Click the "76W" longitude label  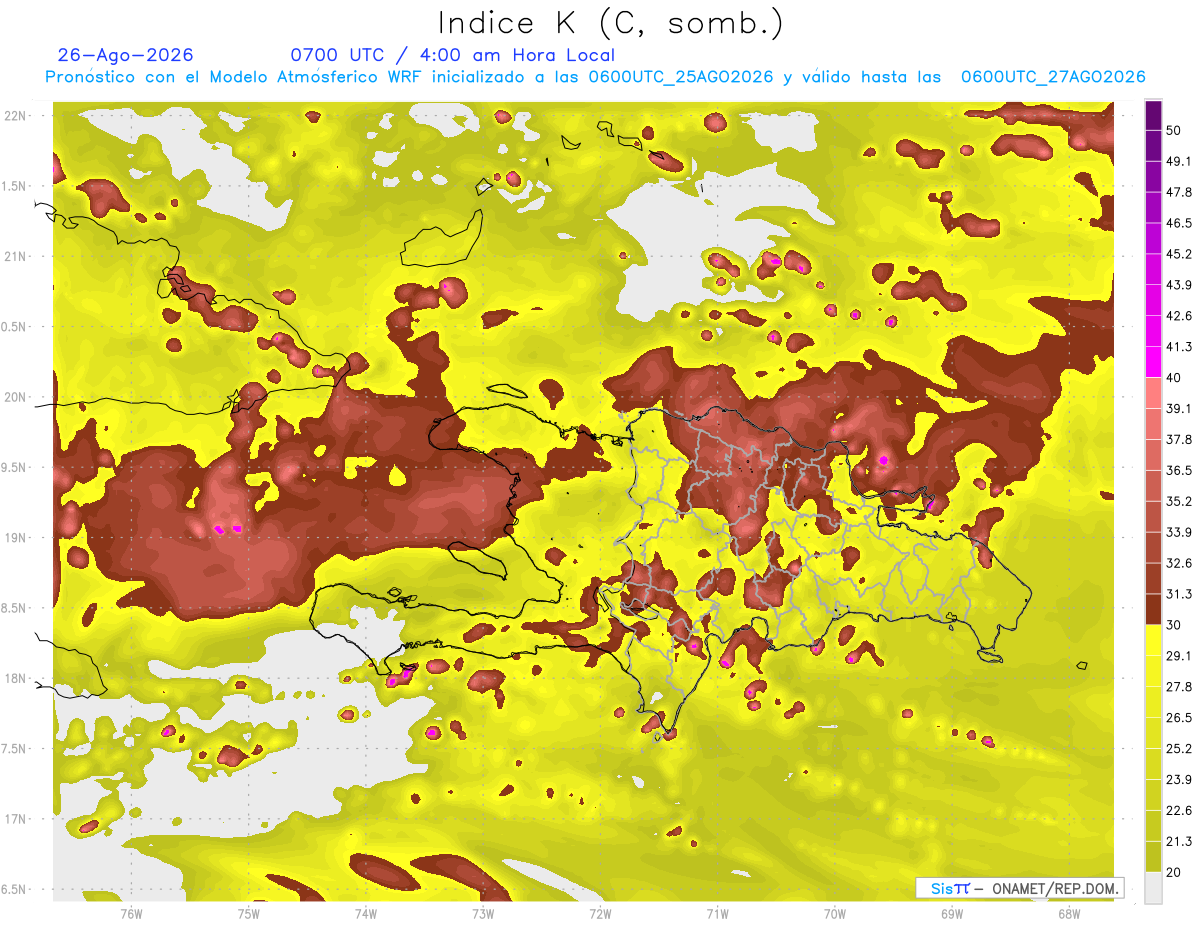point(131,913)
